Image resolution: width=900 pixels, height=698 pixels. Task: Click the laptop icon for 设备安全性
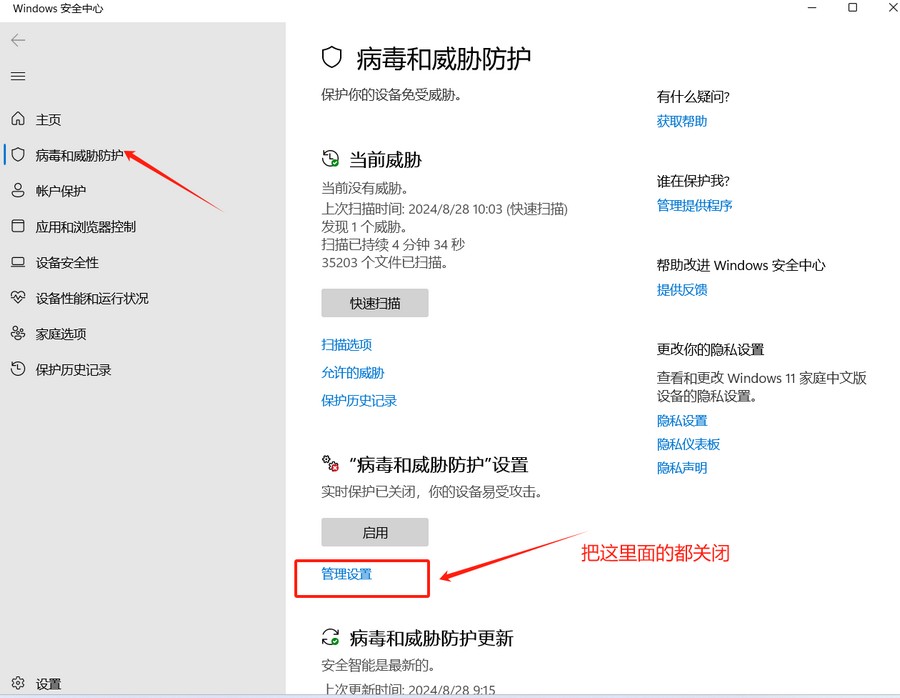(x=18, y=262)
